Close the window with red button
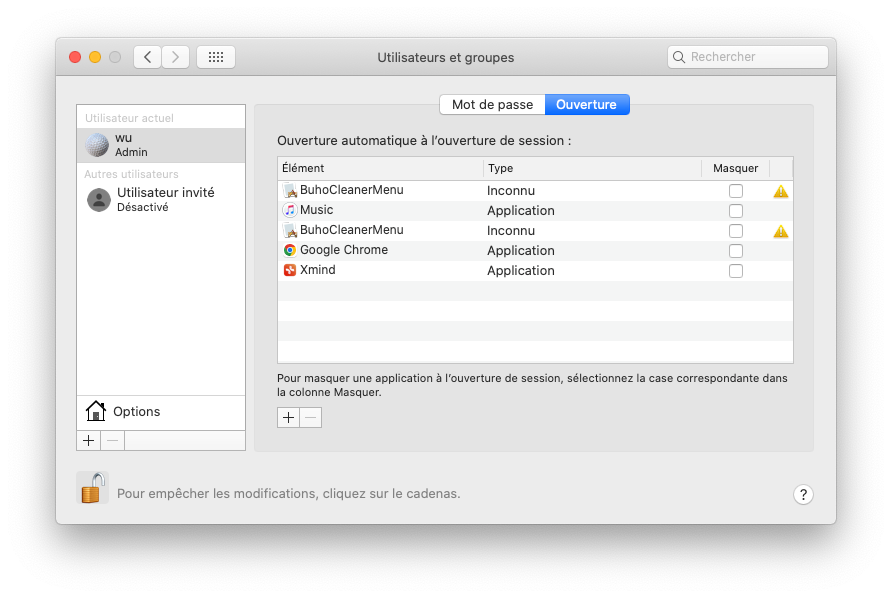 [x=75, y=57]
